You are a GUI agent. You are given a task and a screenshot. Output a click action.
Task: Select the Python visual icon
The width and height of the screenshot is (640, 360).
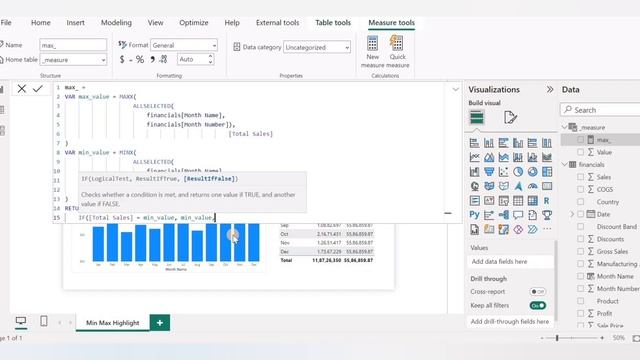point(474,215)
